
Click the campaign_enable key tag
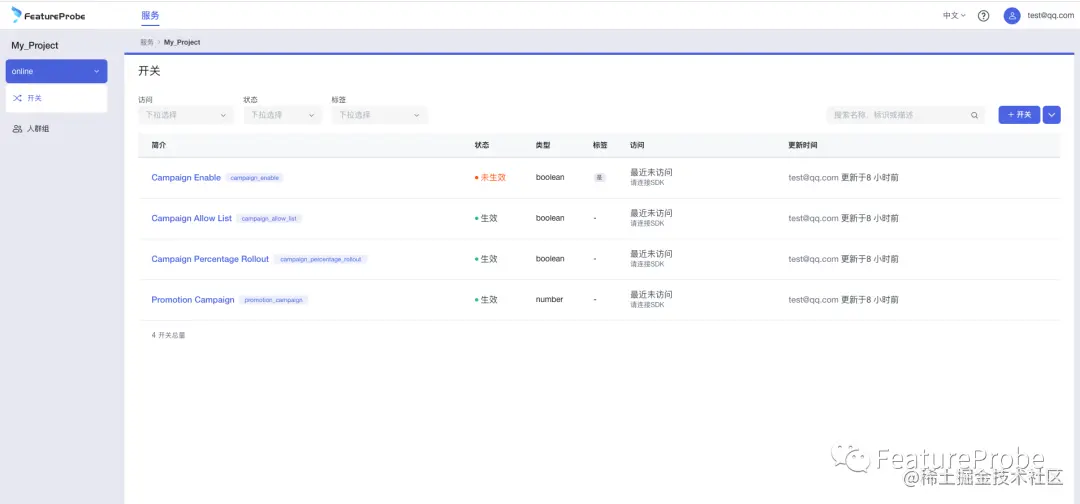pos(254,178)
